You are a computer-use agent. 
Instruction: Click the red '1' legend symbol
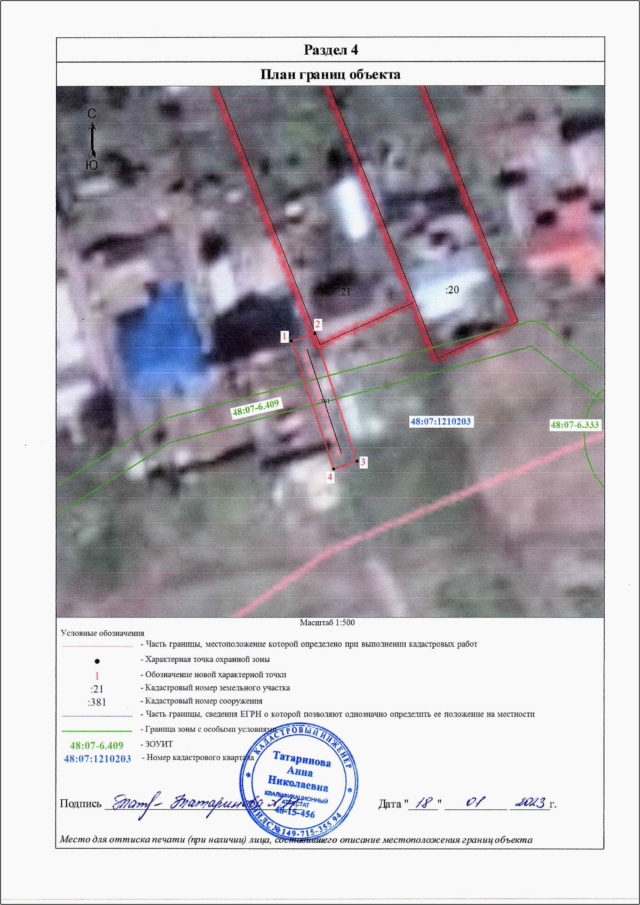click(96, 675)
